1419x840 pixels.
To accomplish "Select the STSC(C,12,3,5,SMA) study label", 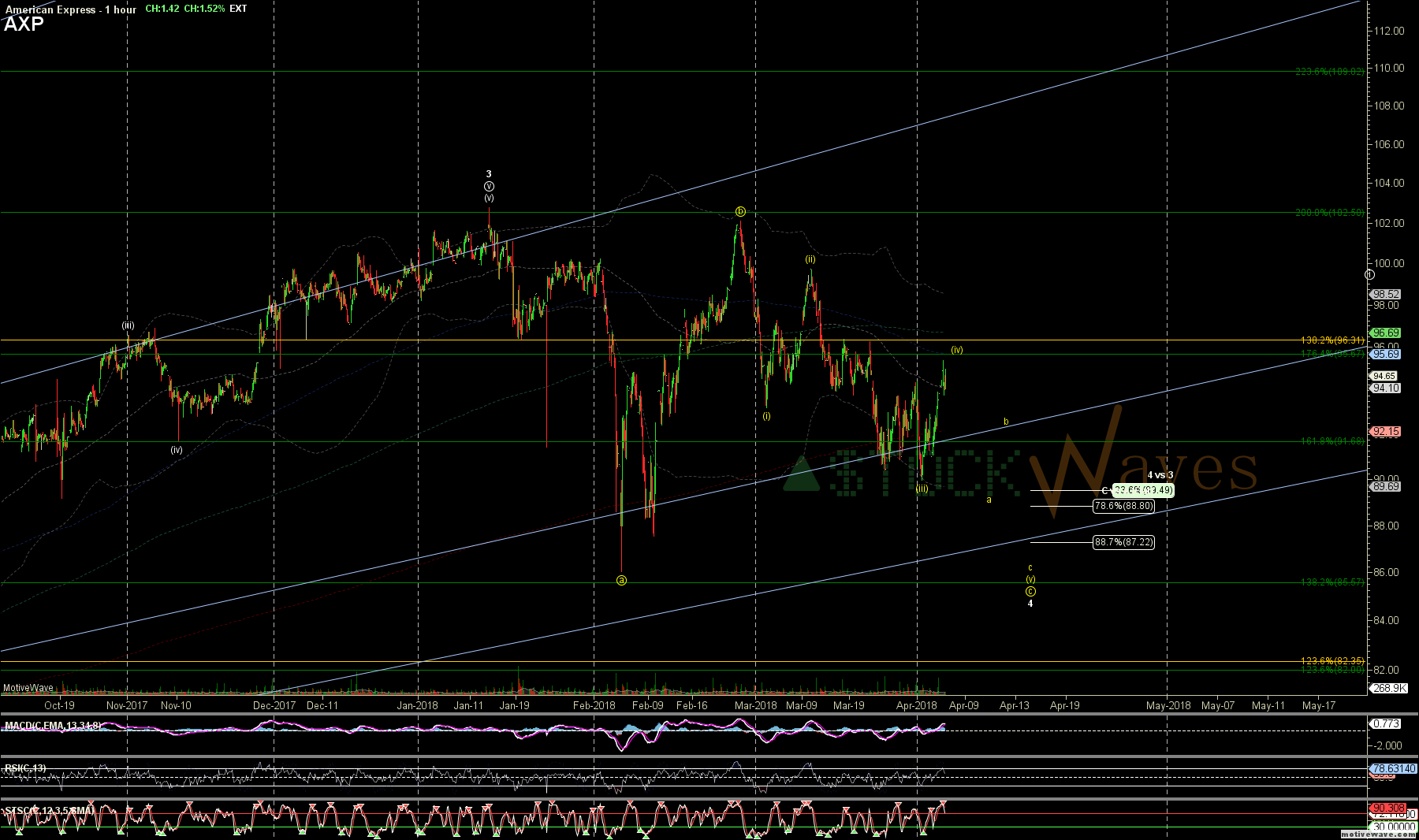I will [49, 810].
